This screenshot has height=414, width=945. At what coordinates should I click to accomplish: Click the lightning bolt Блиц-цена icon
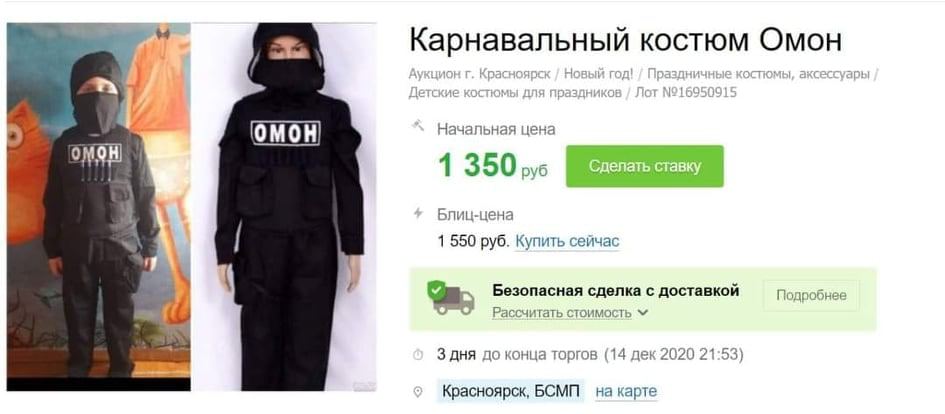(418, 213)
